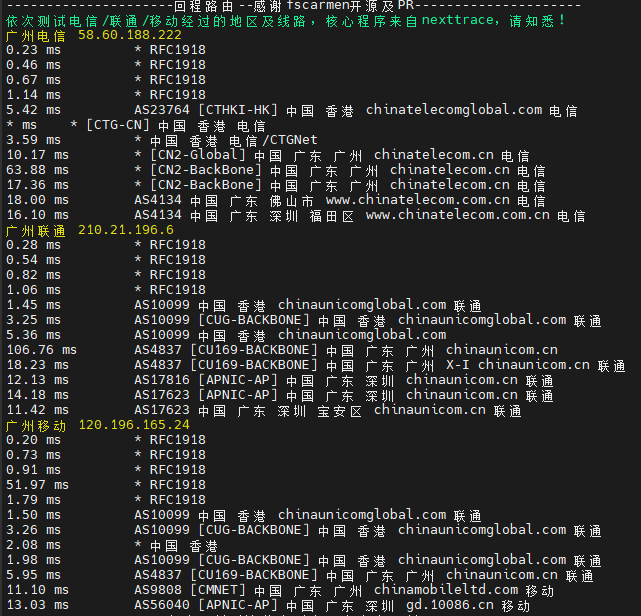Click gd.10086.cn domain text
This screenshot has width=641, height=616.
(450, 605)
